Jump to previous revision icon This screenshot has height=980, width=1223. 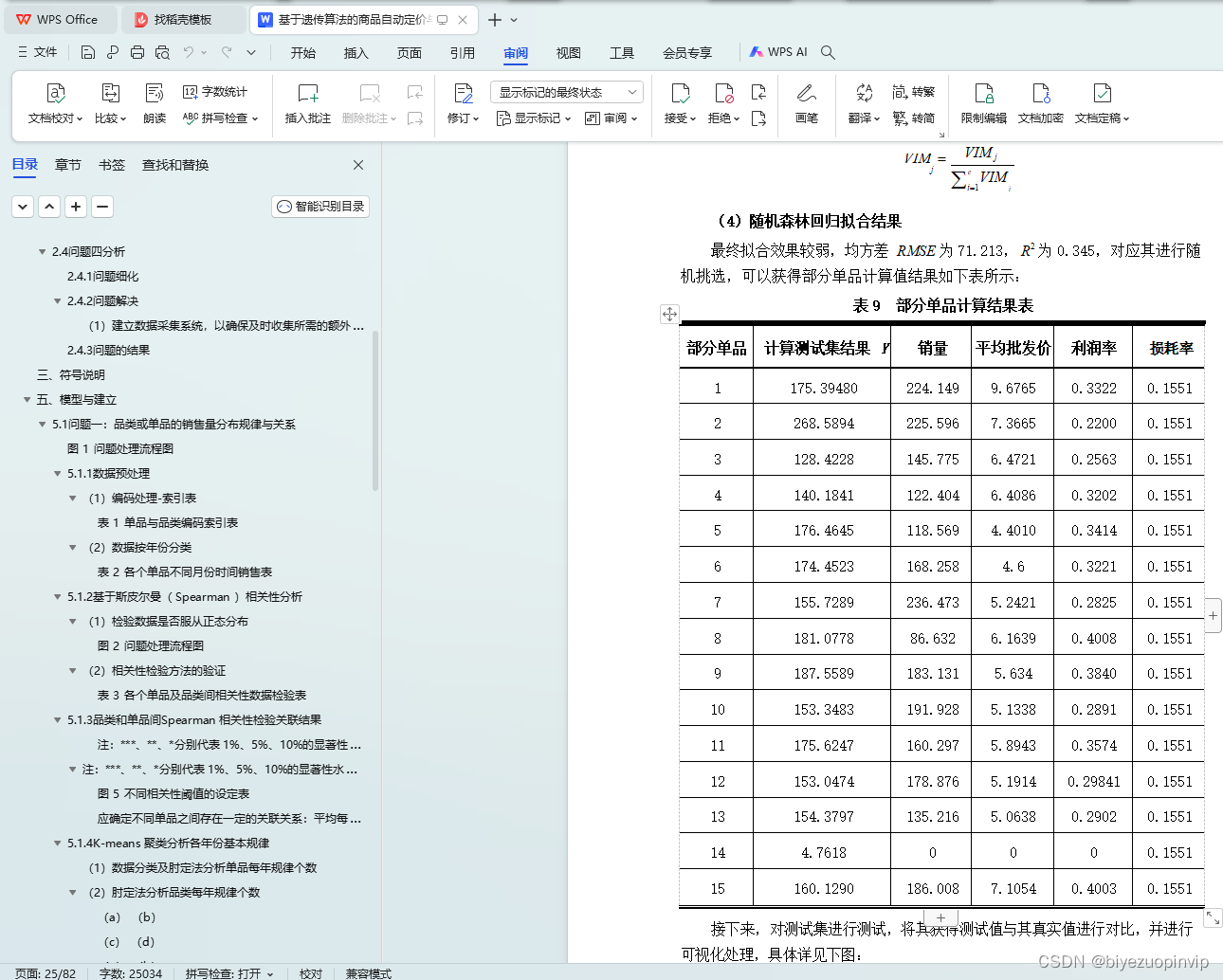(x=758, y=92)
